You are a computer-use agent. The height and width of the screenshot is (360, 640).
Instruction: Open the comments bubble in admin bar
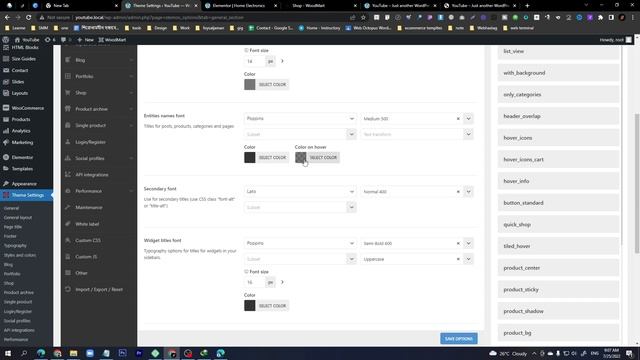63,40
